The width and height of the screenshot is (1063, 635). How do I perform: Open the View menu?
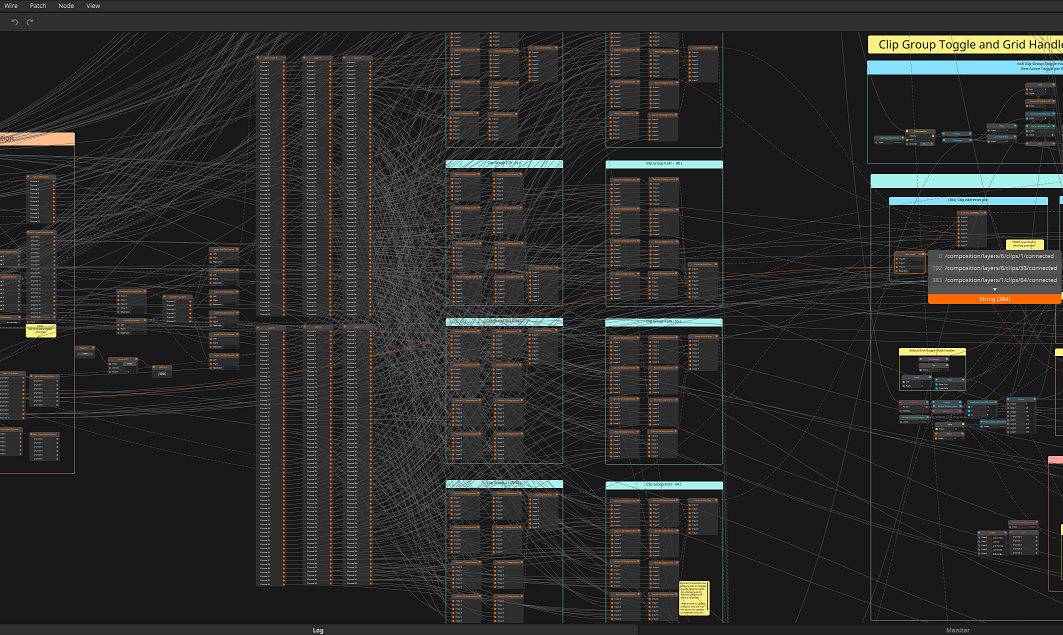(93, 6)
